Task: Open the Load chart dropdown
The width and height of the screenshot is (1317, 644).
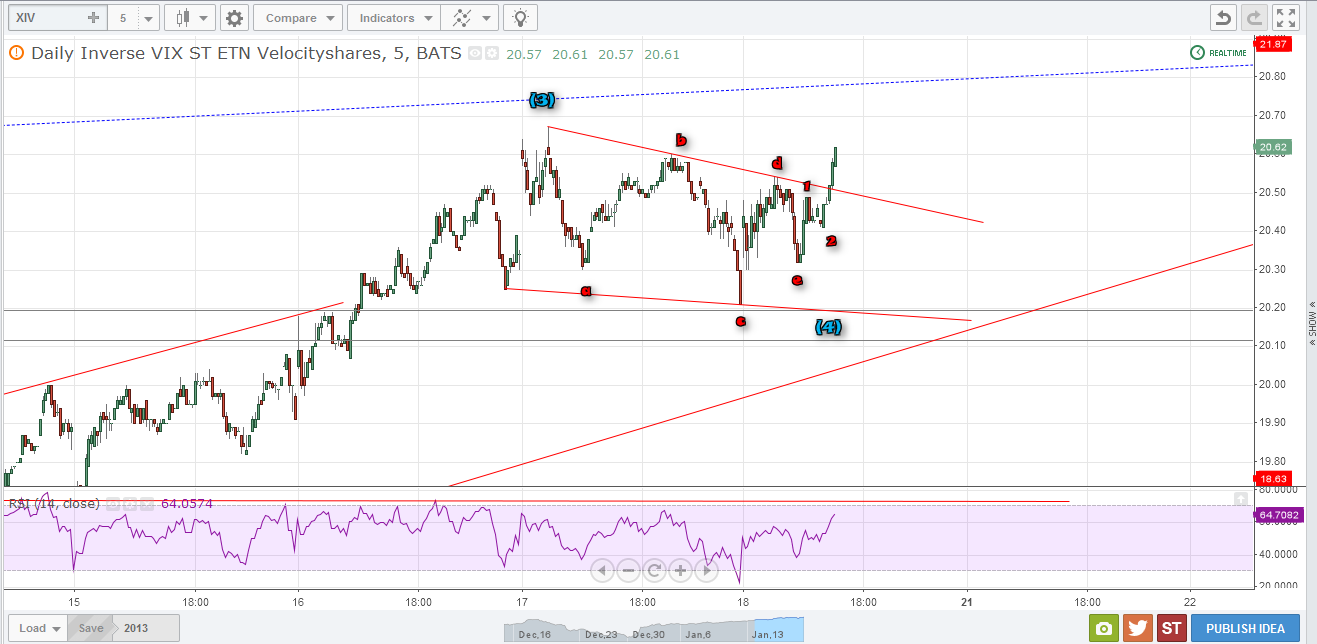Action: coord(39,628)
